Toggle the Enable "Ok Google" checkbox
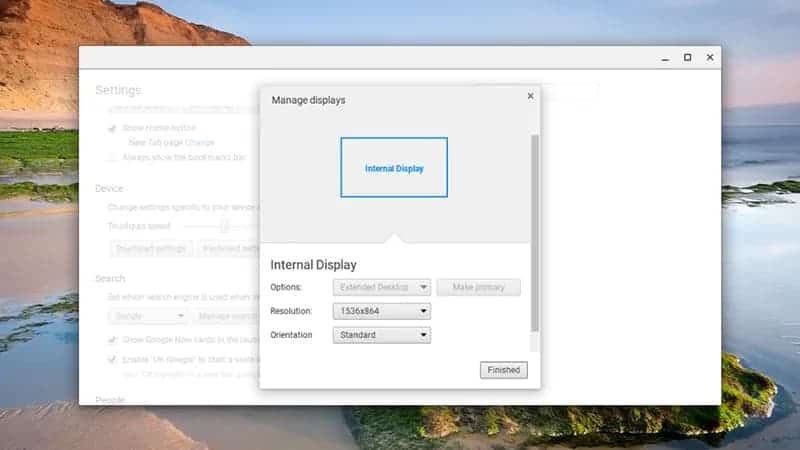The height and width of the screenshot is (450, 800). click(112, 359)
